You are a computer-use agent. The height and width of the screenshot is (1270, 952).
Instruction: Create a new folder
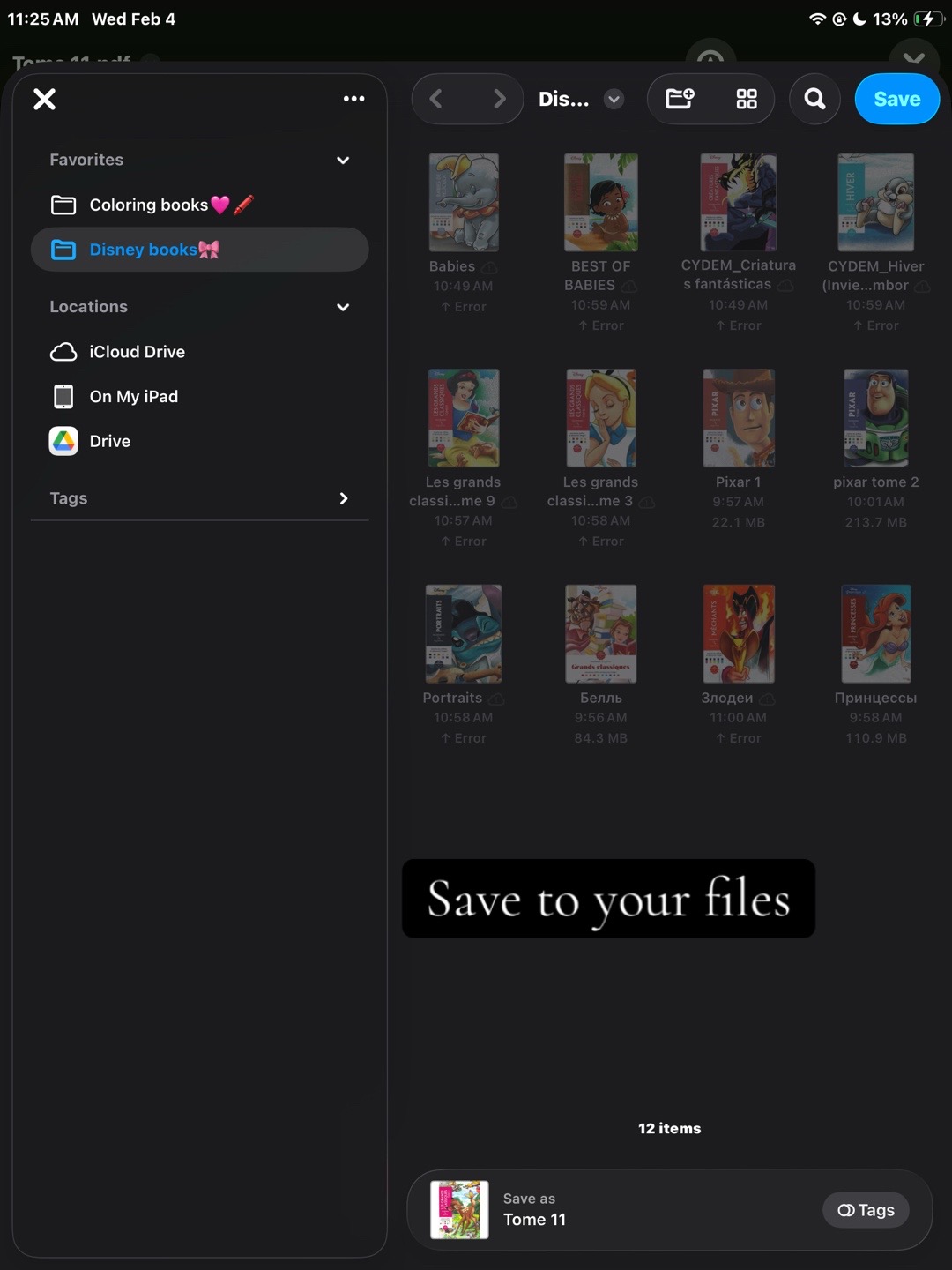tap(680, 99)
